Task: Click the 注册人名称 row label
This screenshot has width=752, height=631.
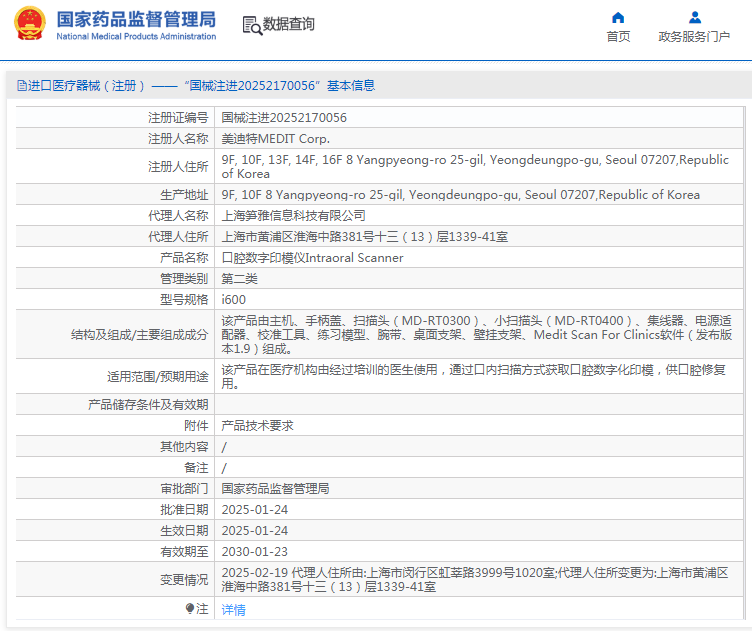Action: click(x=178, y=139)
